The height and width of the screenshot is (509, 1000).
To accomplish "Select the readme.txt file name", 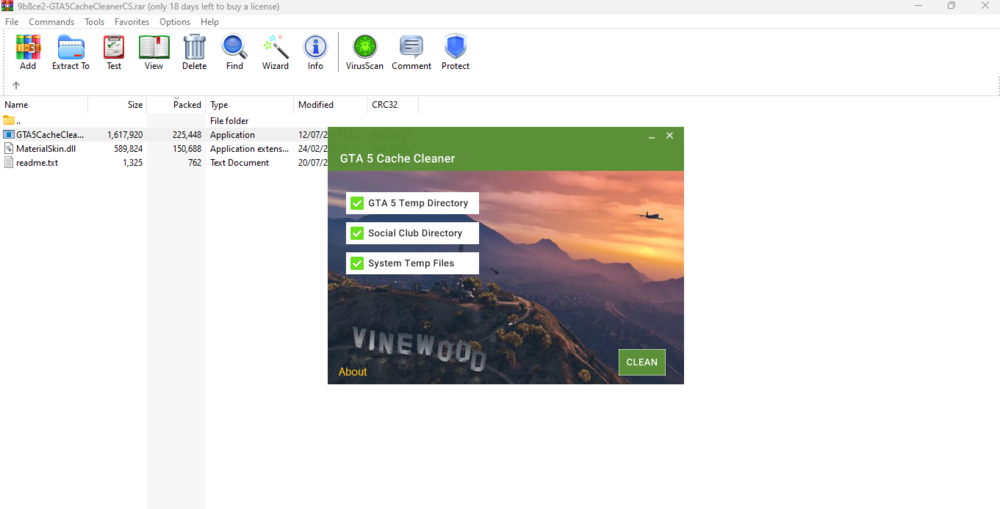I will pos(37,163).
